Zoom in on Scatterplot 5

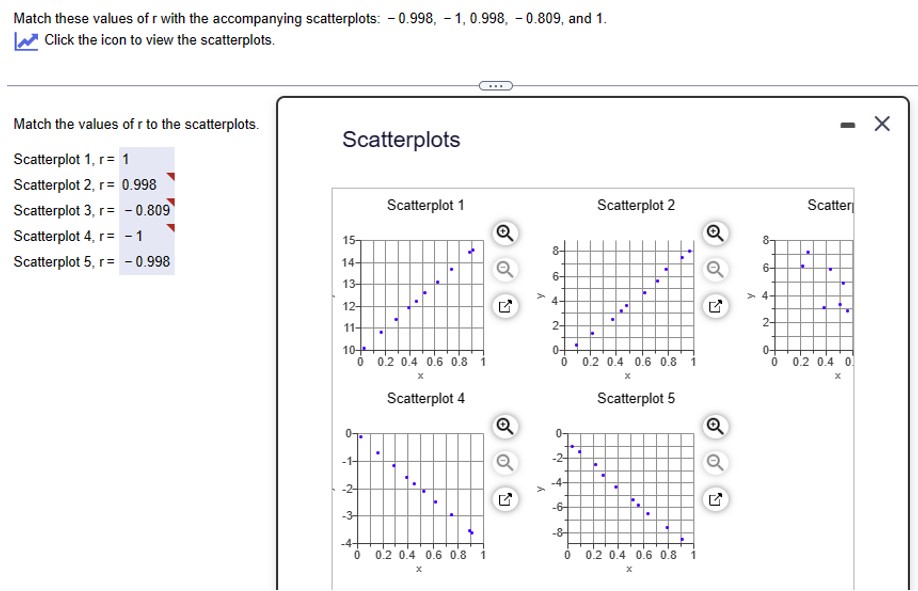click(x=714, y=427)
